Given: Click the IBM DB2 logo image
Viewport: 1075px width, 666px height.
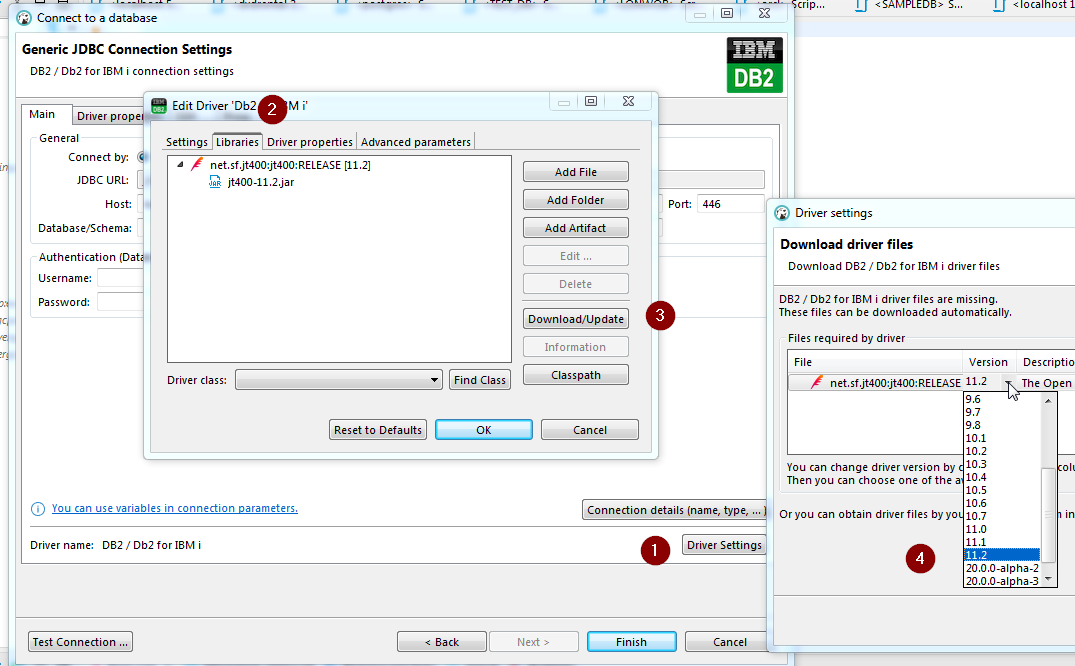Looking at the screenshot, I should 754,65.
